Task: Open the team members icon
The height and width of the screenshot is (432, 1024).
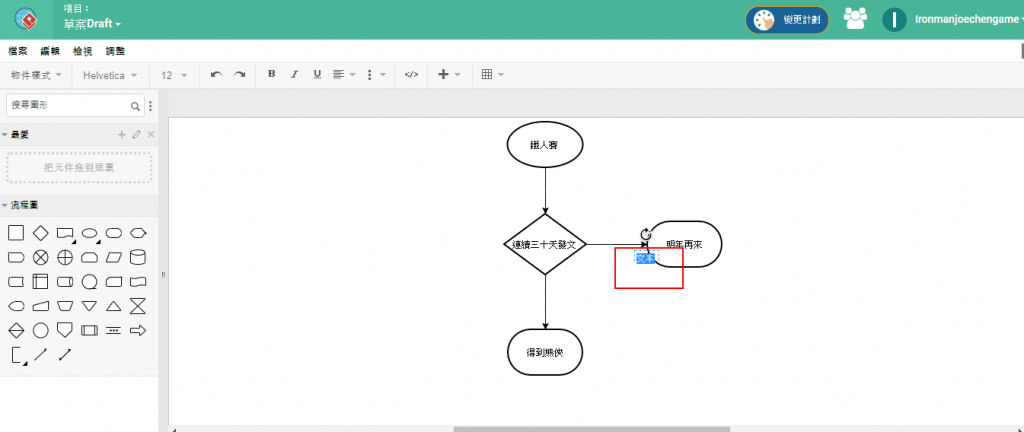Action: pyautogui.click(x=856, y=19)
